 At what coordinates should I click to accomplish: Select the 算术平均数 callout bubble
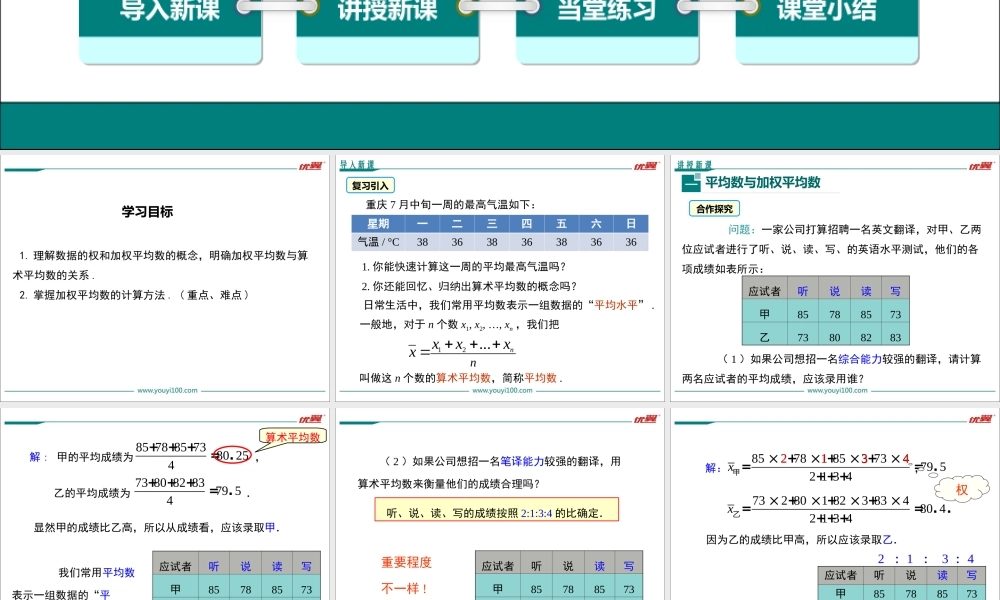pos(292,437)
